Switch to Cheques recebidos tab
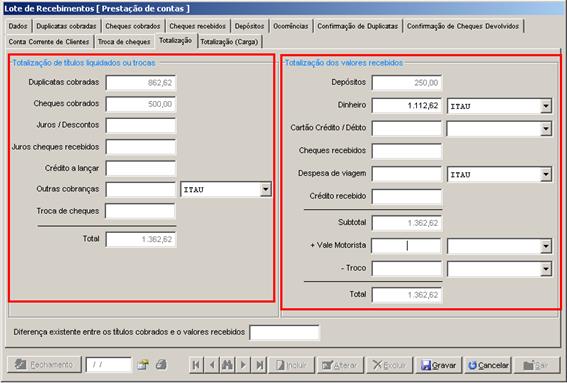Screen dimensions: 567x383 197,26
